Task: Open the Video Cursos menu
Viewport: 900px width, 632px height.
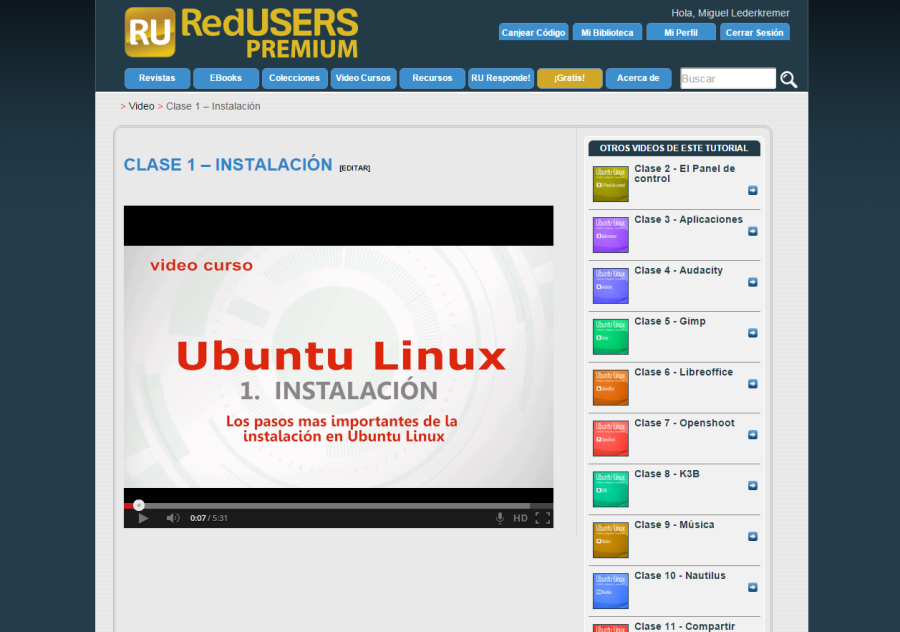Action: click(x=363, y=78)
